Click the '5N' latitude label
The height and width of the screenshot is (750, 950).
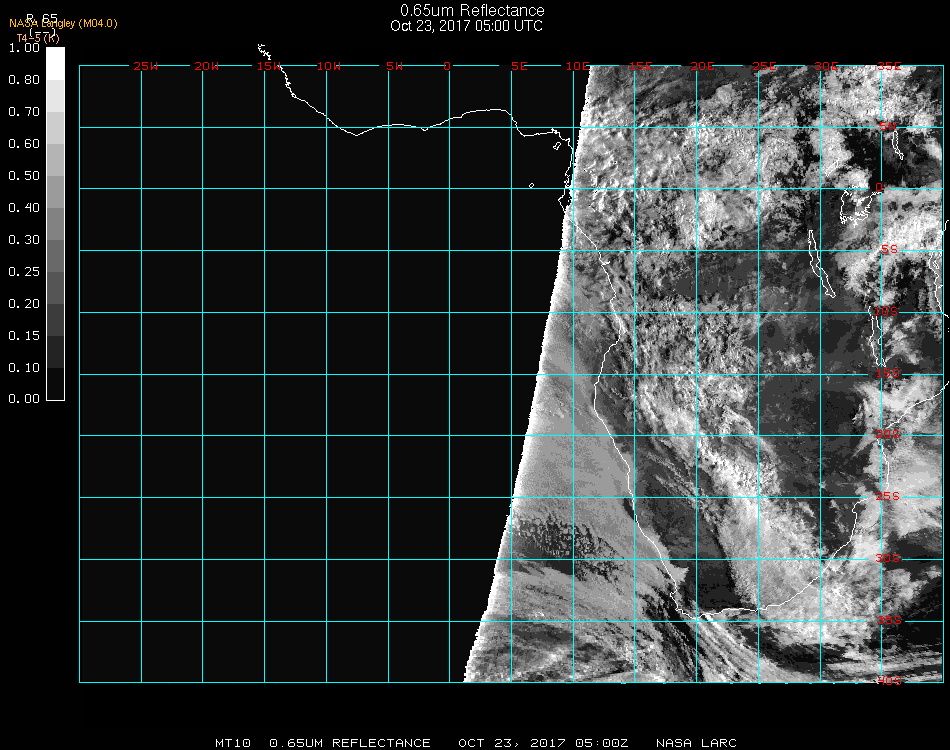[x=888, y=126]
